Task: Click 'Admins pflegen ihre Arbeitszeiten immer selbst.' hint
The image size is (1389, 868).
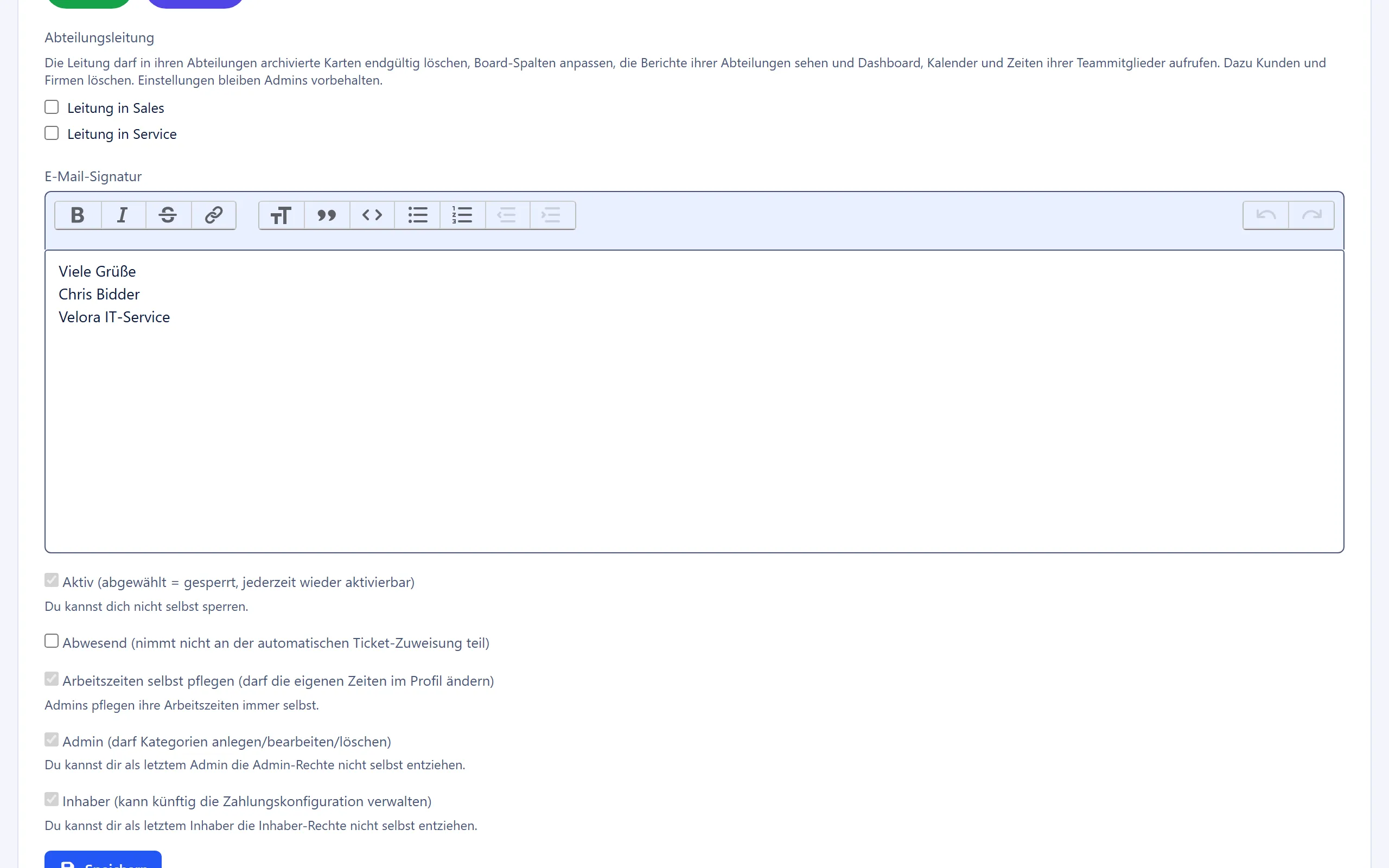Action: point(181,705)
